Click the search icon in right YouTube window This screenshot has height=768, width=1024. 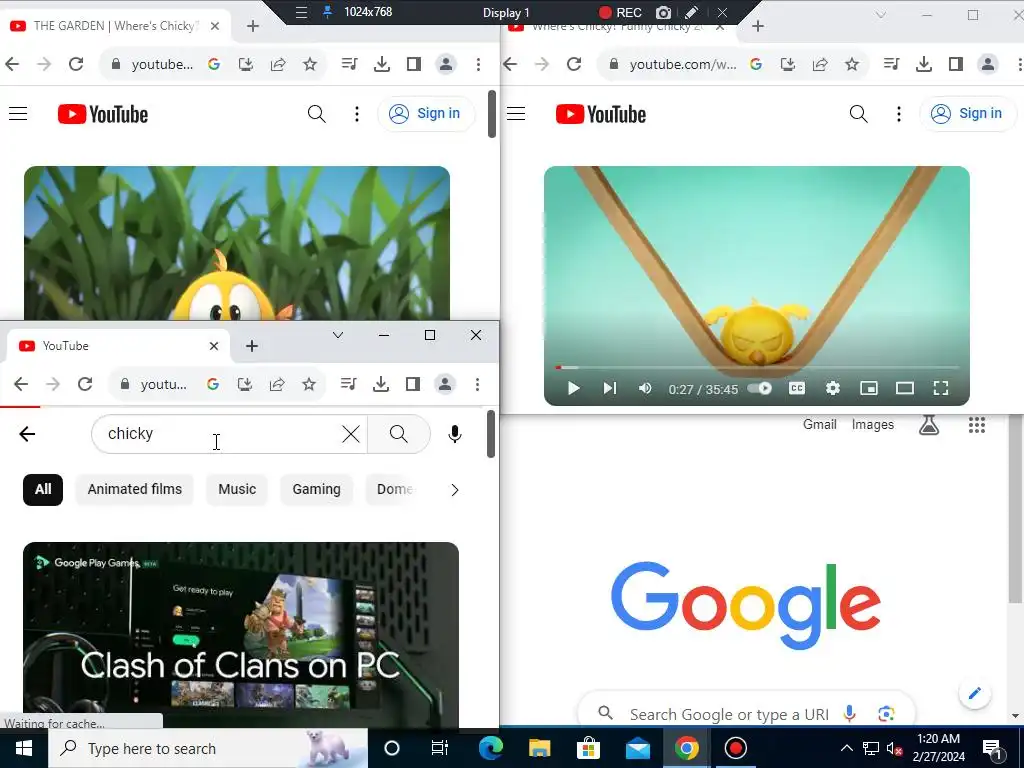click(x=858, y=114)
